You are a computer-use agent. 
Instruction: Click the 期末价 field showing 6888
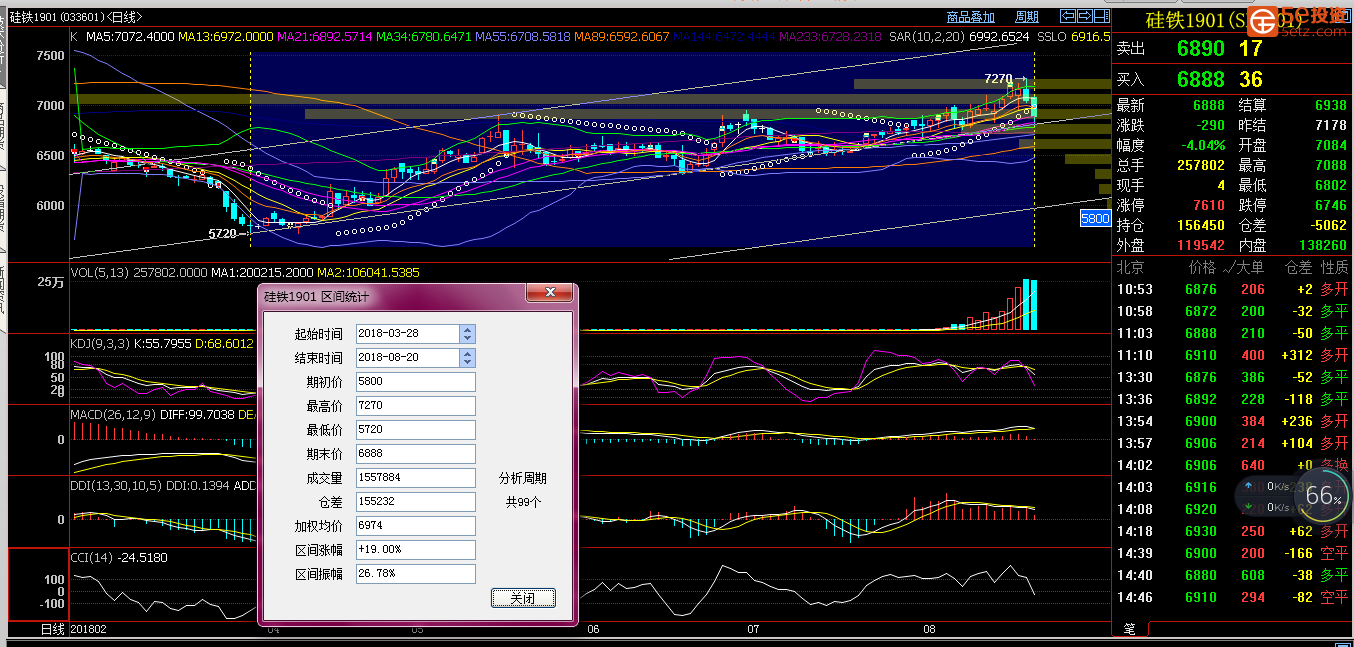click(x=416, y=454)
